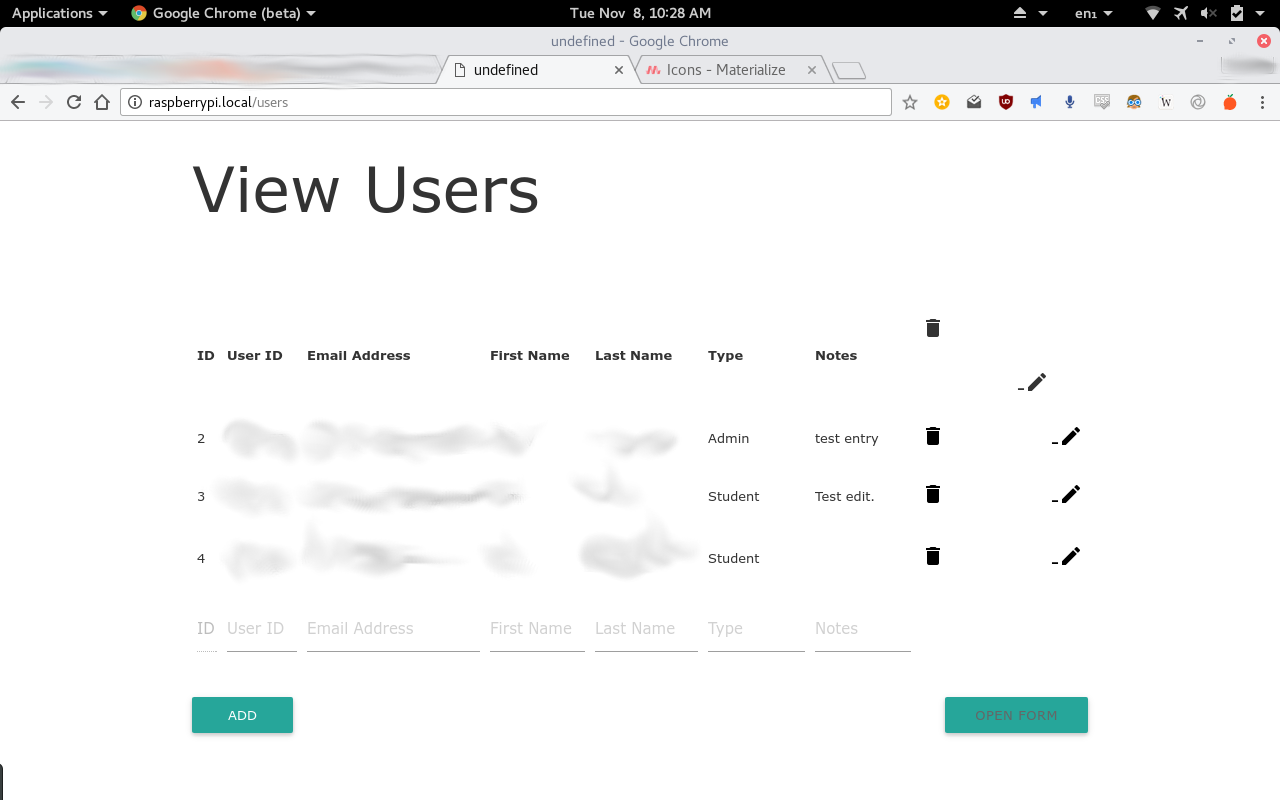Click the 'Test edit.' notes cell
Screen dimensions: 1280x800
coord(844,496)
